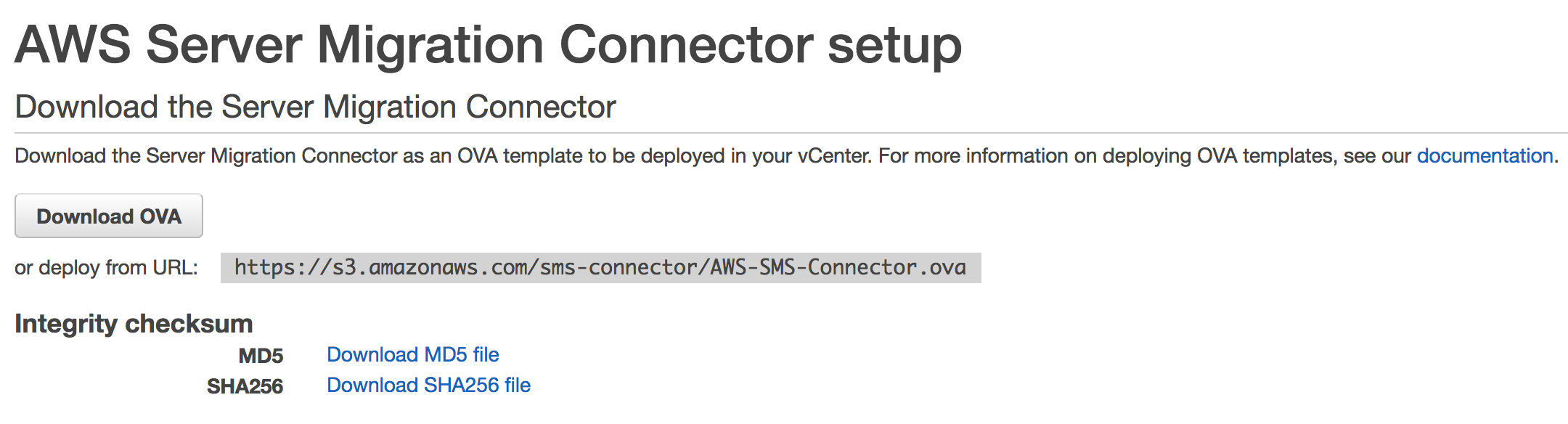This screenshot has height=424, width=1568.
Task: Download the SHA256 file
Action: 428,386
